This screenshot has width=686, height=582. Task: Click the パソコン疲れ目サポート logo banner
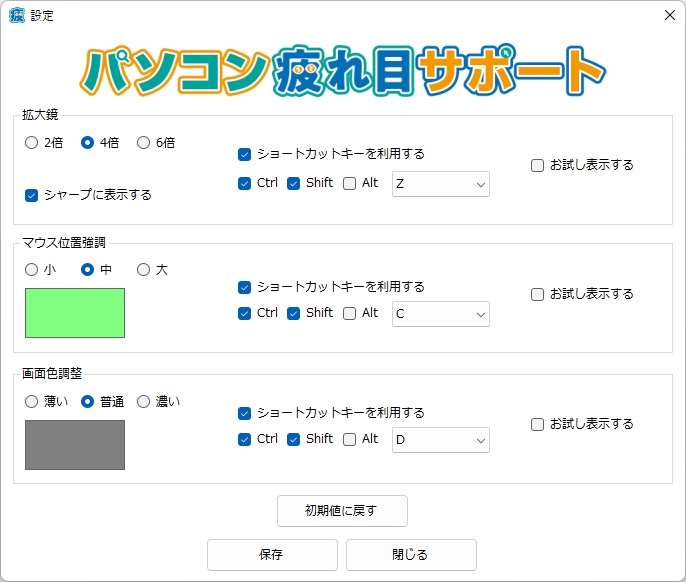pos(343,68)
